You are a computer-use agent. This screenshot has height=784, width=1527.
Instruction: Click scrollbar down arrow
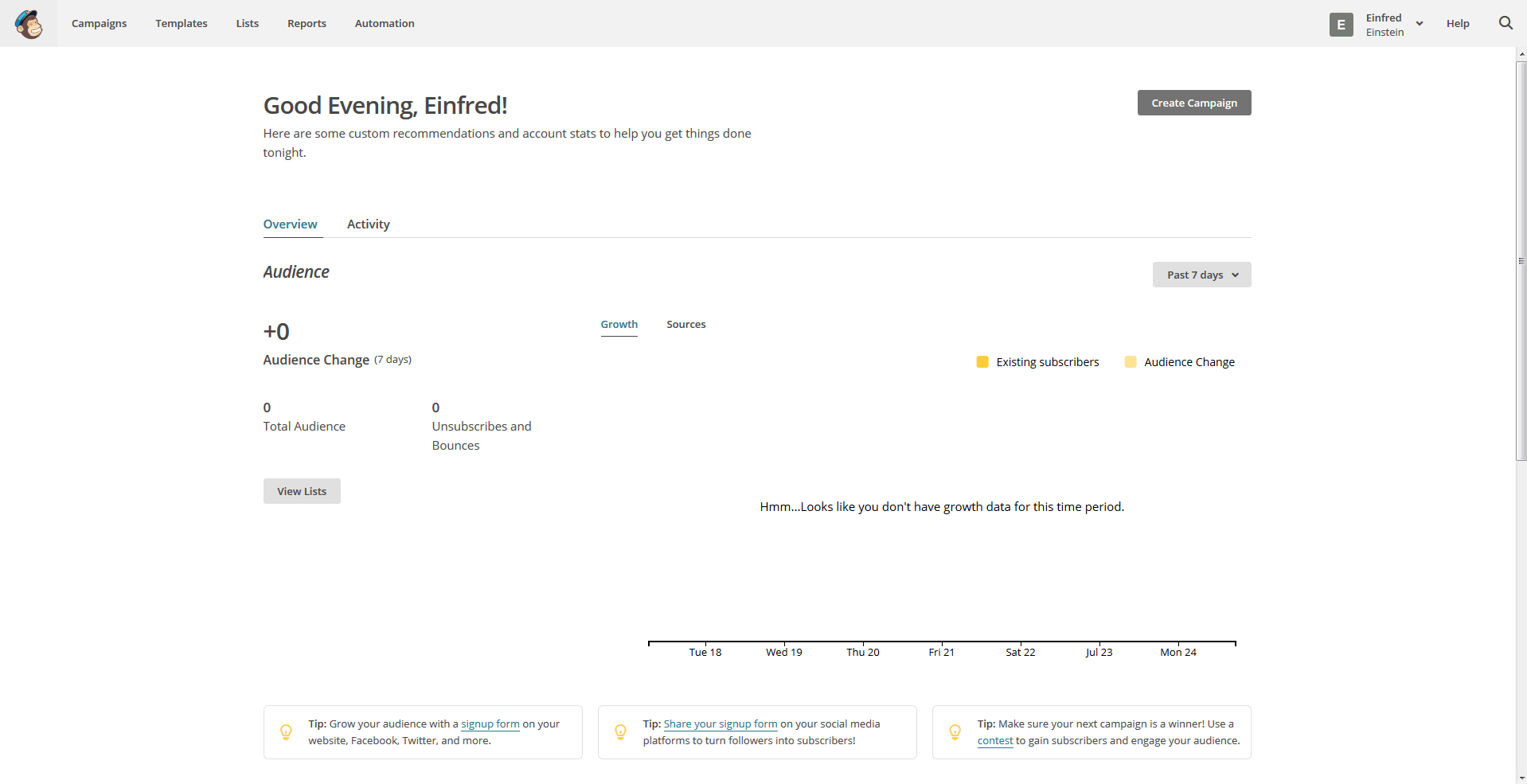click(1521, 778)
